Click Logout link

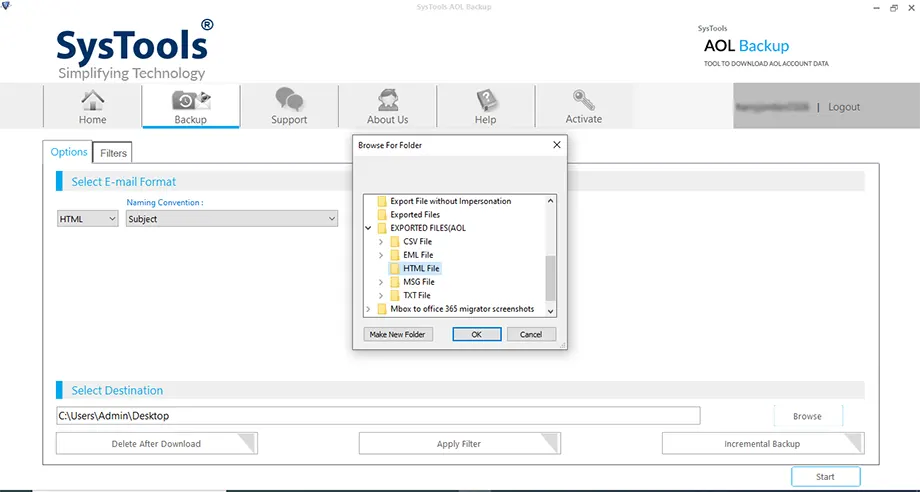coord(844,107)
